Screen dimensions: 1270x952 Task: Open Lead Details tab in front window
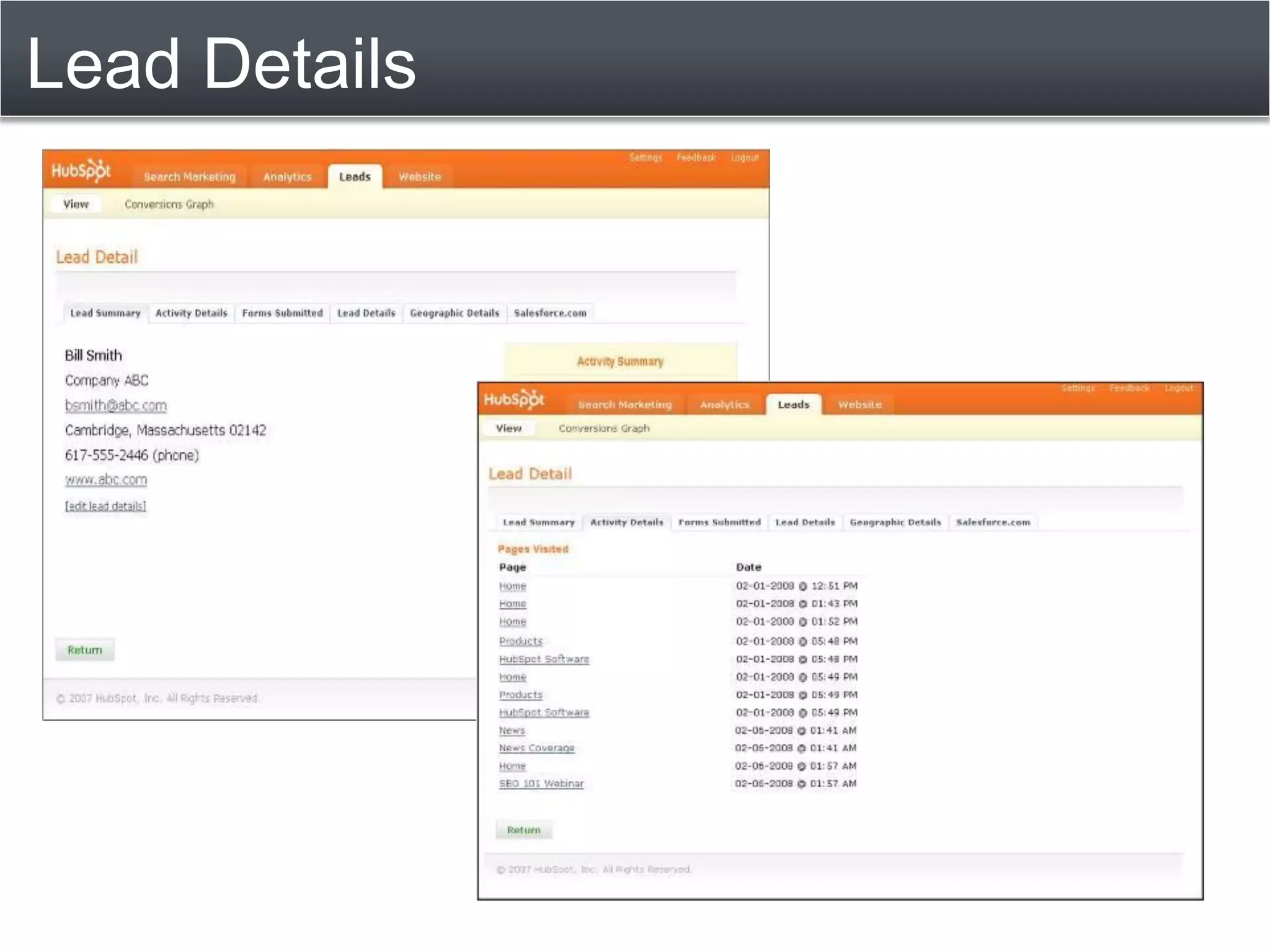[805, 522]
